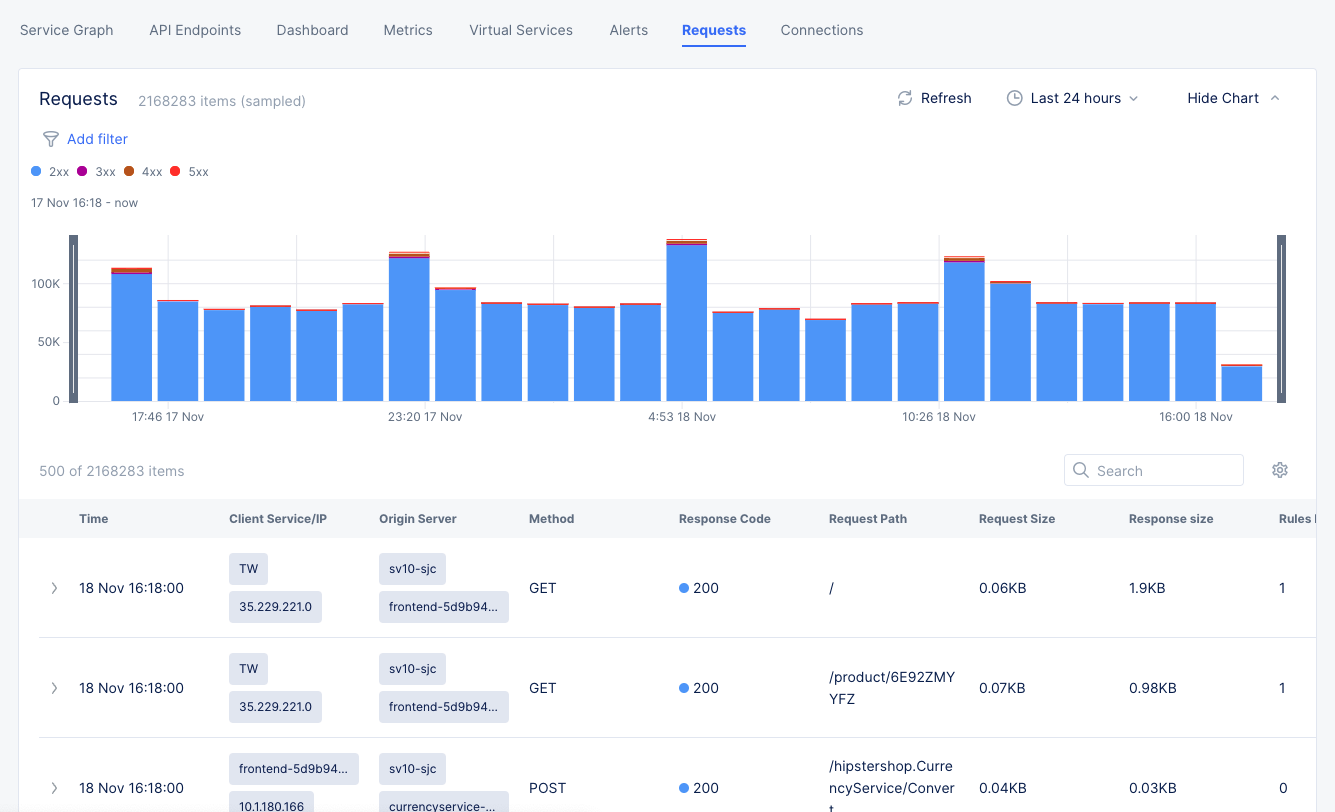Open the table settings gear icon
This screenshot has width=1335, height=812.
point(1280,470)
